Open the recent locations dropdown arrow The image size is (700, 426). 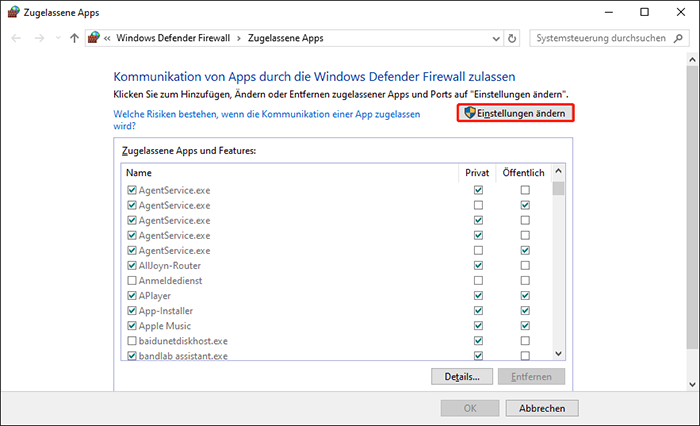pyautogui.click(x=57, y=38)
